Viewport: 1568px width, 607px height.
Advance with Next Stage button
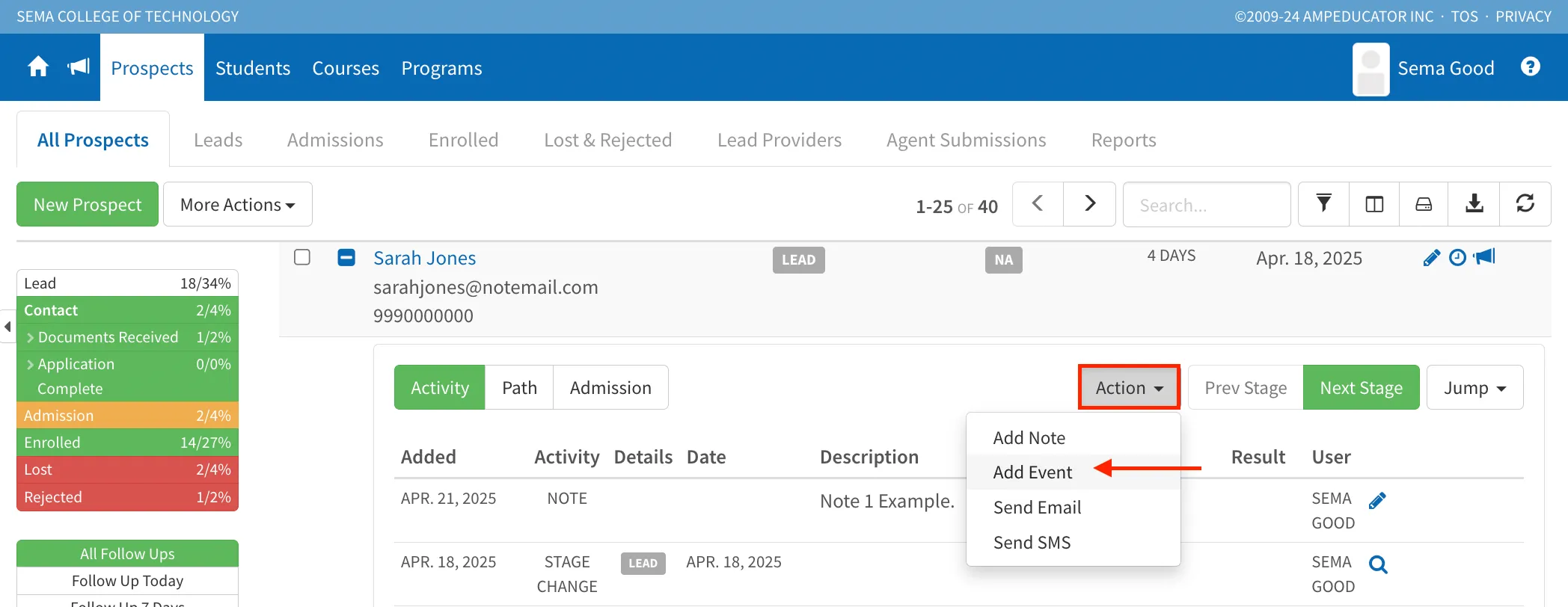coord(1361,387)
